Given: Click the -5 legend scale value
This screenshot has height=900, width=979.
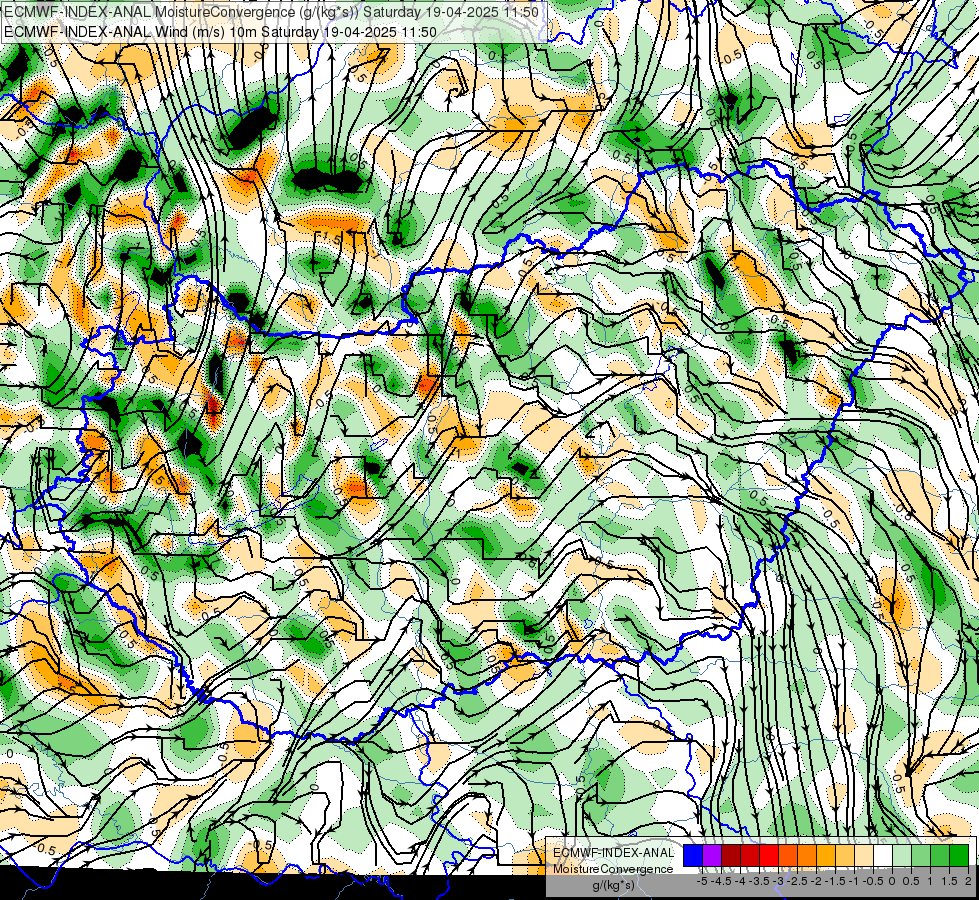Looking at the screenshot, I should (x=702, y=881).
